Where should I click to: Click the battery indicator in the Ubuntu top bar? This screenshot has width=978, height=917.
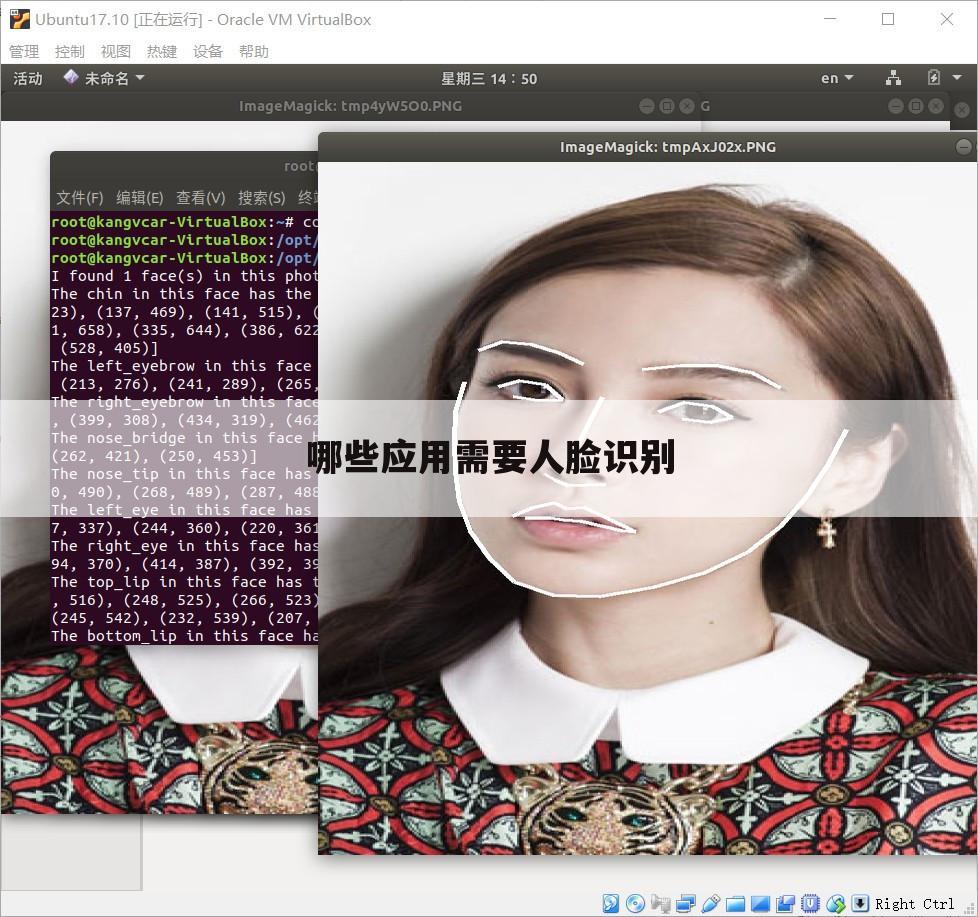click(x=934, y=78)
